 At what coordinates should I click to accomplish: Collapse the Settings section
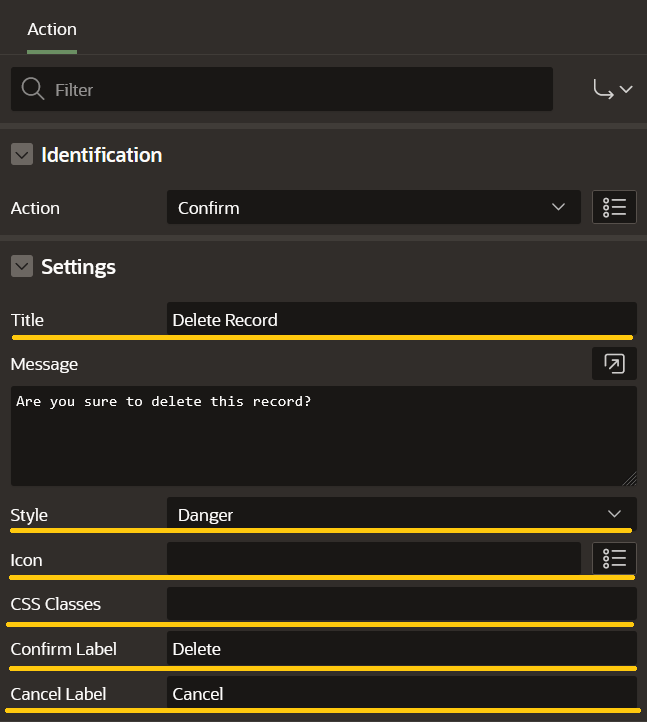[x=22, y=267]
